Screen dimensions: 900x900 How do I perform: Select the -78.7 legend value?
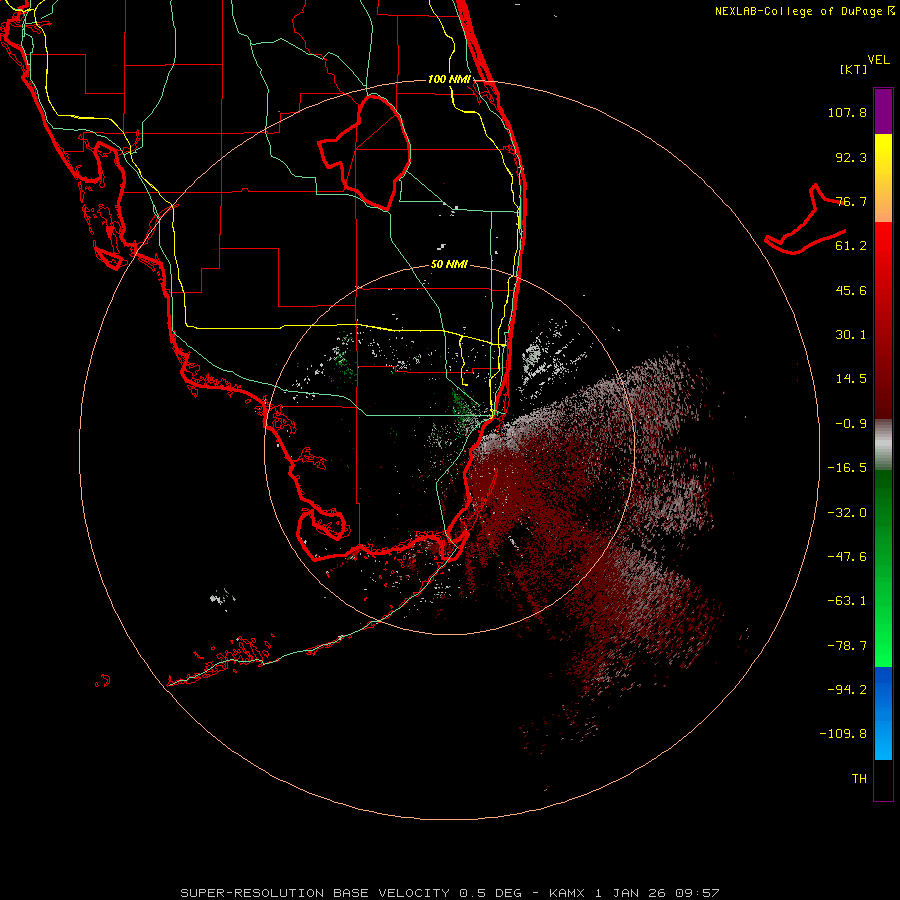[x=847, y=646]
